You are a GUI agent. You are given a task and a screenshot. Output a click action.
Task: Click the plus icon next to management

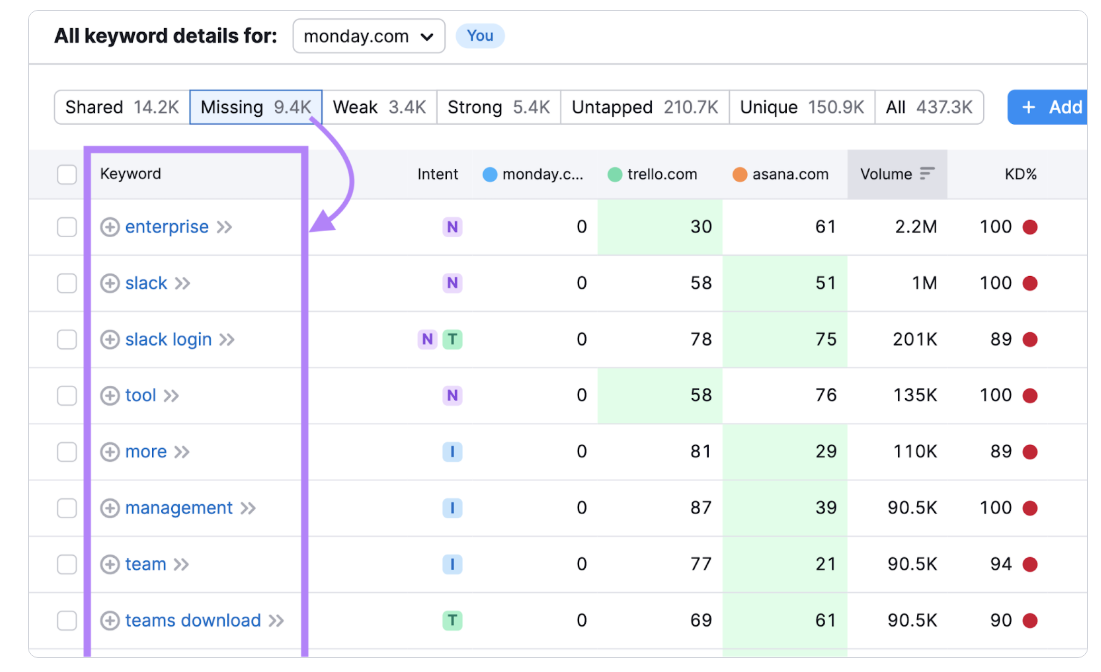(110, 508)
